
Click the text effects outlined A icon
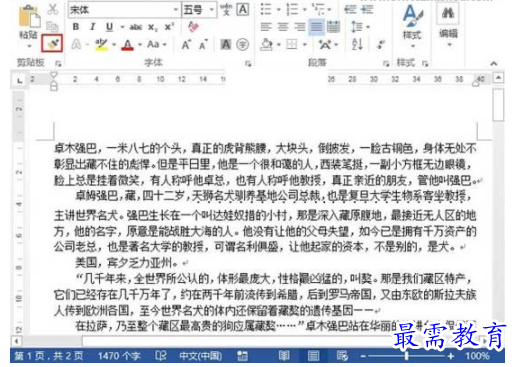pyautogui.click(x=76, y=44)
